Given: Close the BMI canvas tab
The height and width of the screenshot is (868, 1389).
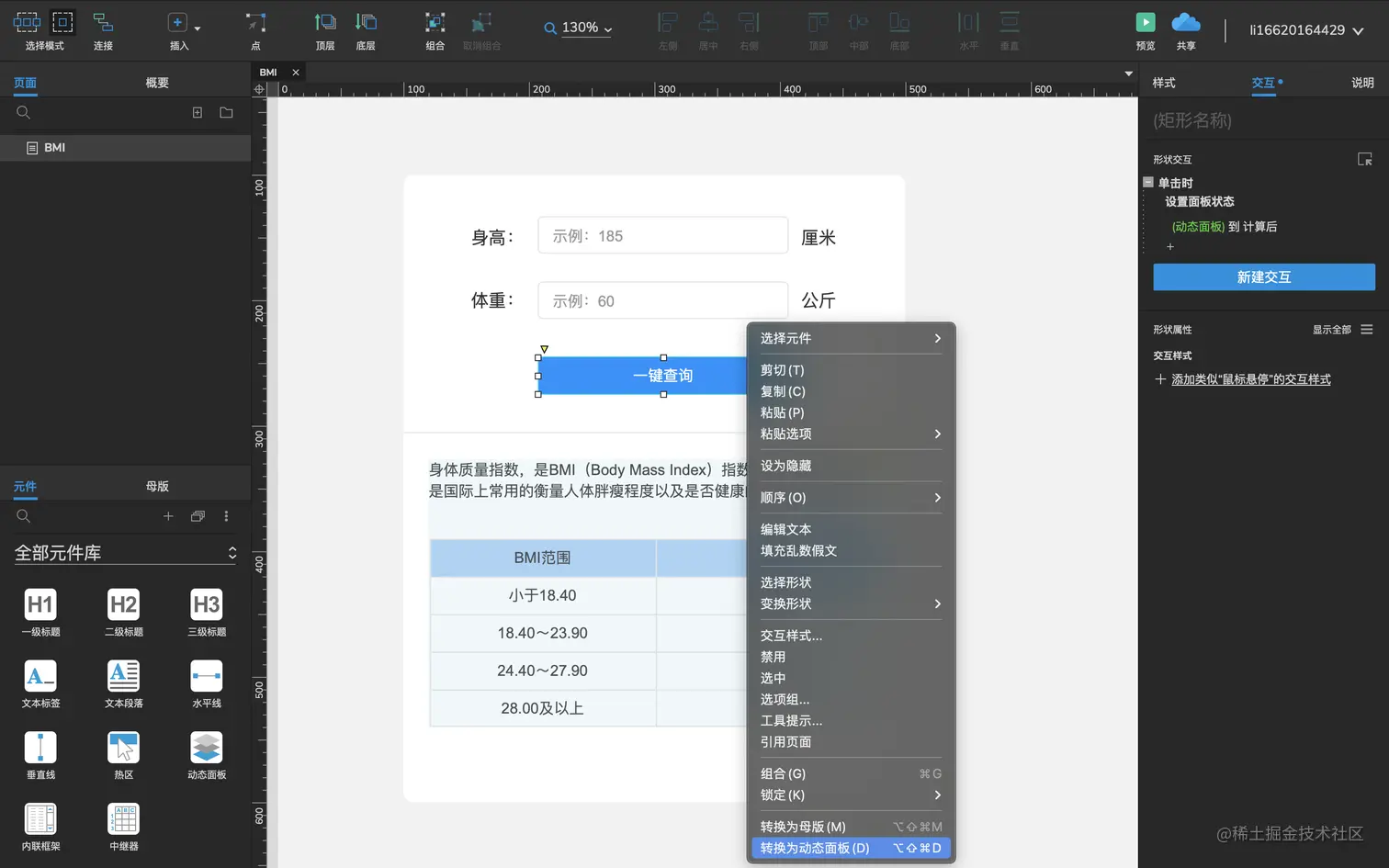Looking at the screenshot, I should tap(296, 73).
